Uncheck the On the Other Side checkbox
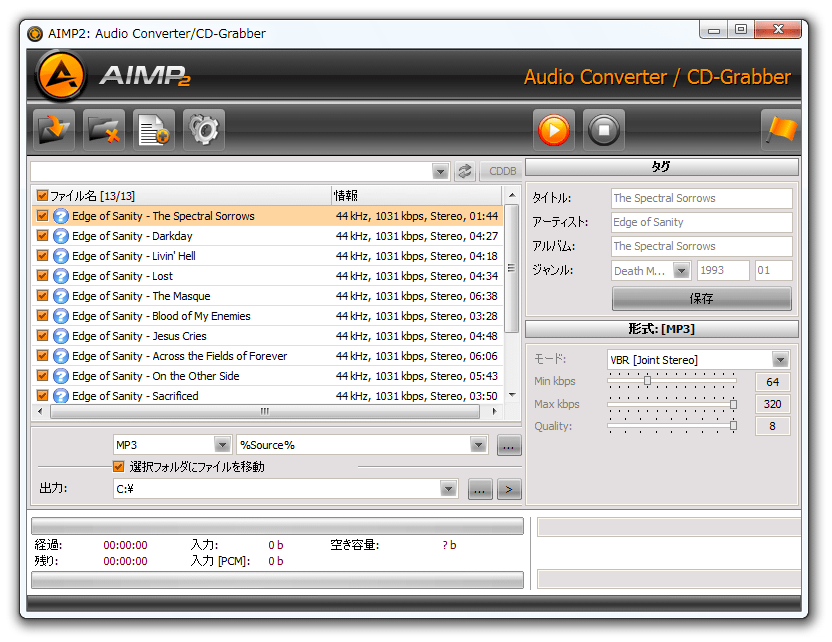832x642 pixels. point(42,376)
